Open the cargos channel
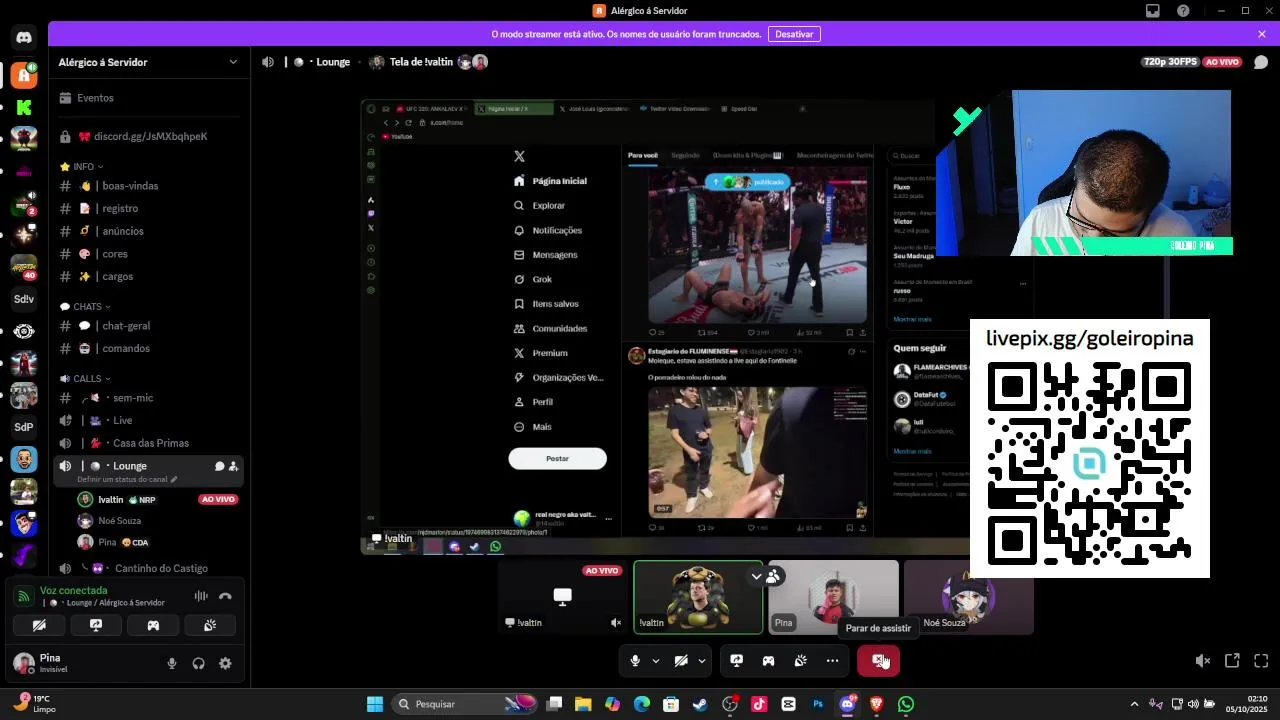 (150, 276)
